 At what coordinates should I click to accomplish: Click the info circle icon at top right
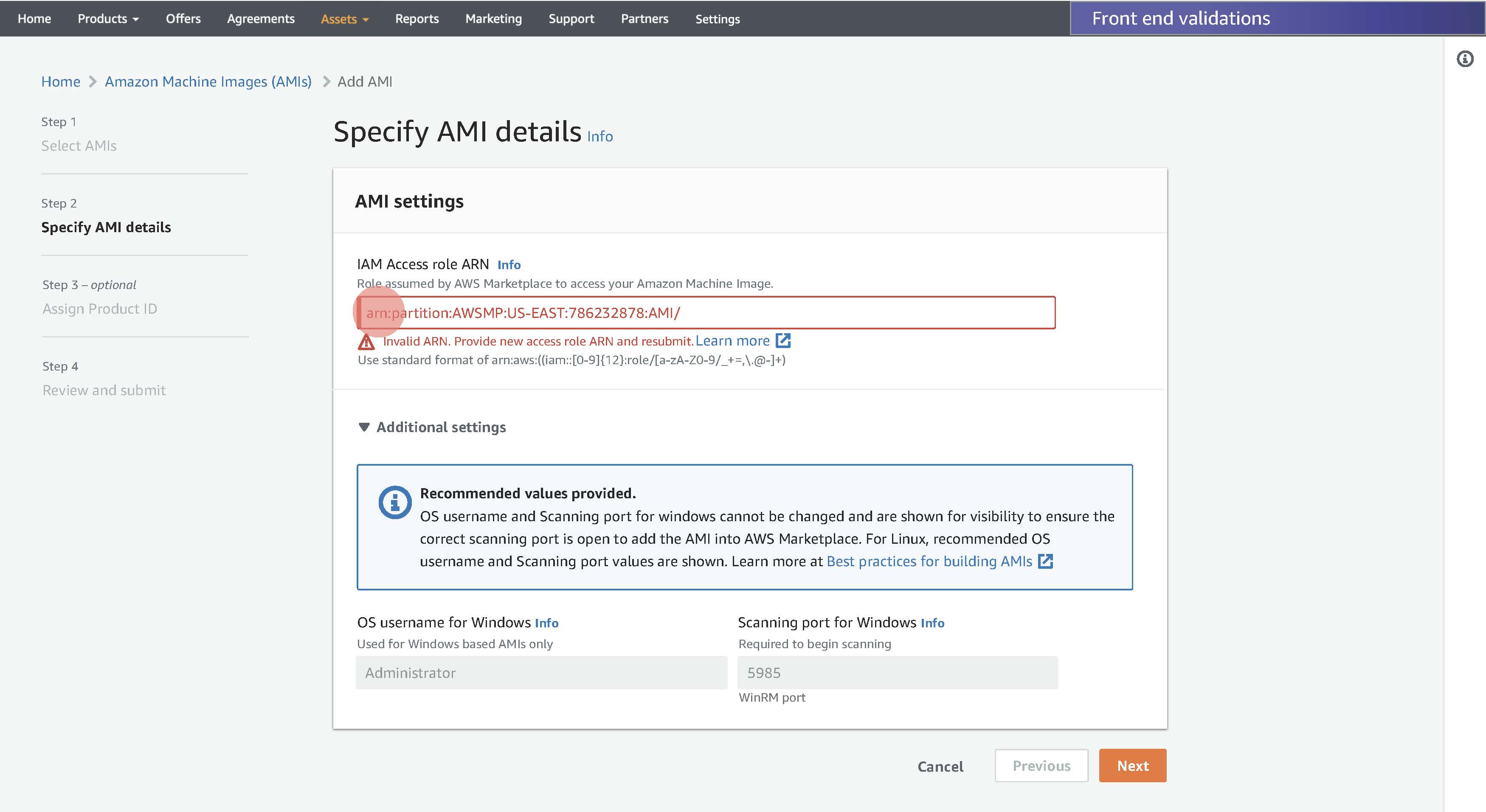click(1465, 59)
